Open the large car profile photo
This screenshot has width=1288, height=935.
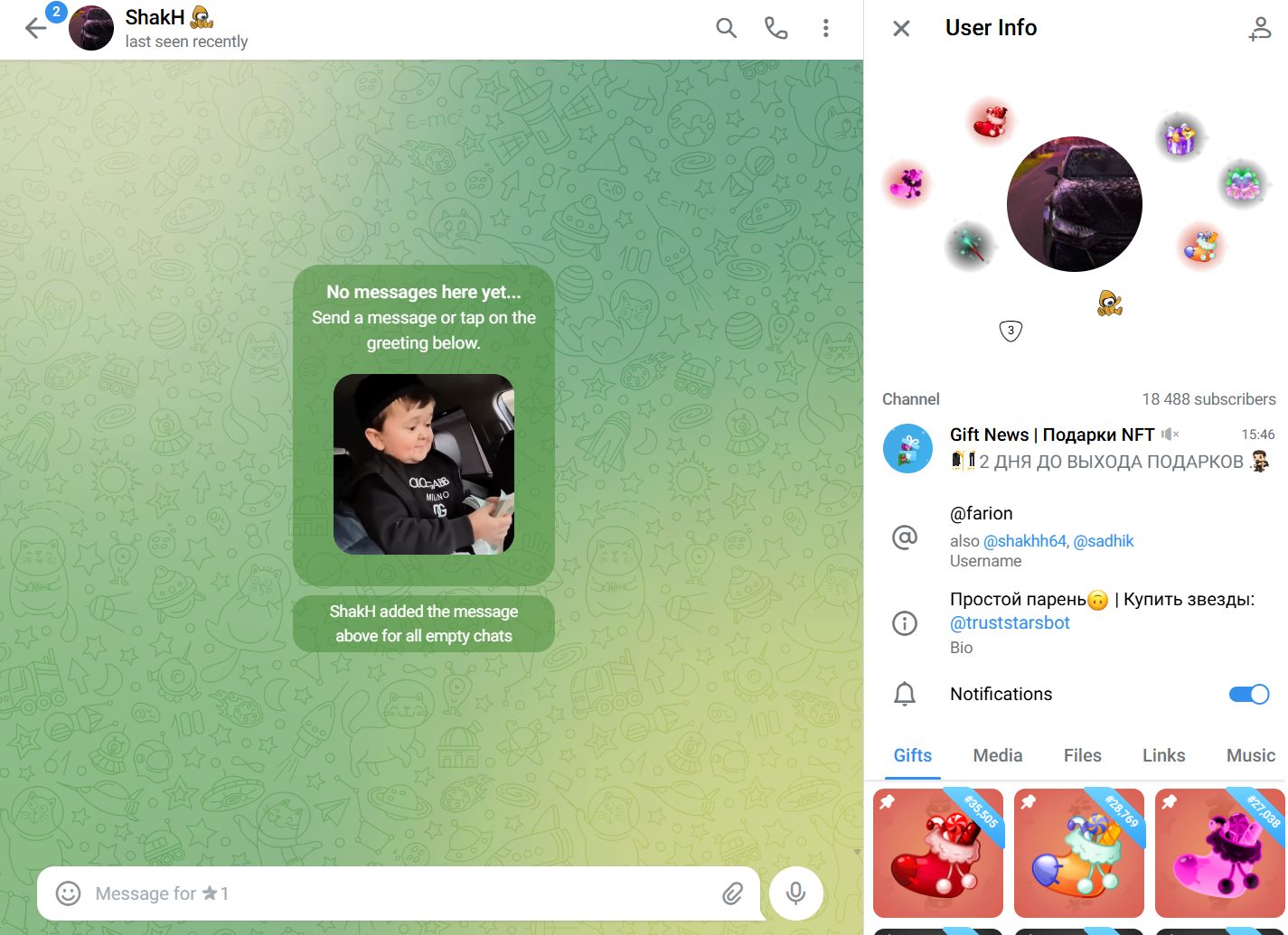click(1075, 204)
